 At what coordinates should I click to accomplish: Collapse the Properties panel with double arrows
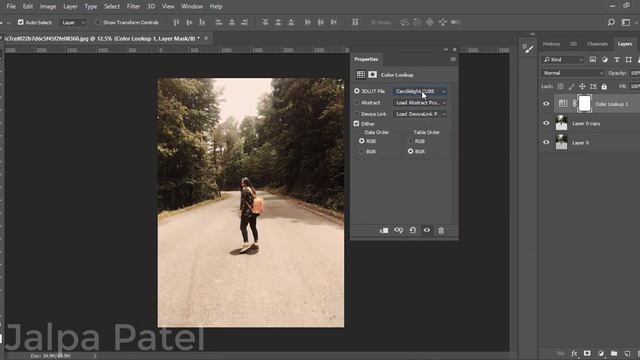tap(446, 49)
